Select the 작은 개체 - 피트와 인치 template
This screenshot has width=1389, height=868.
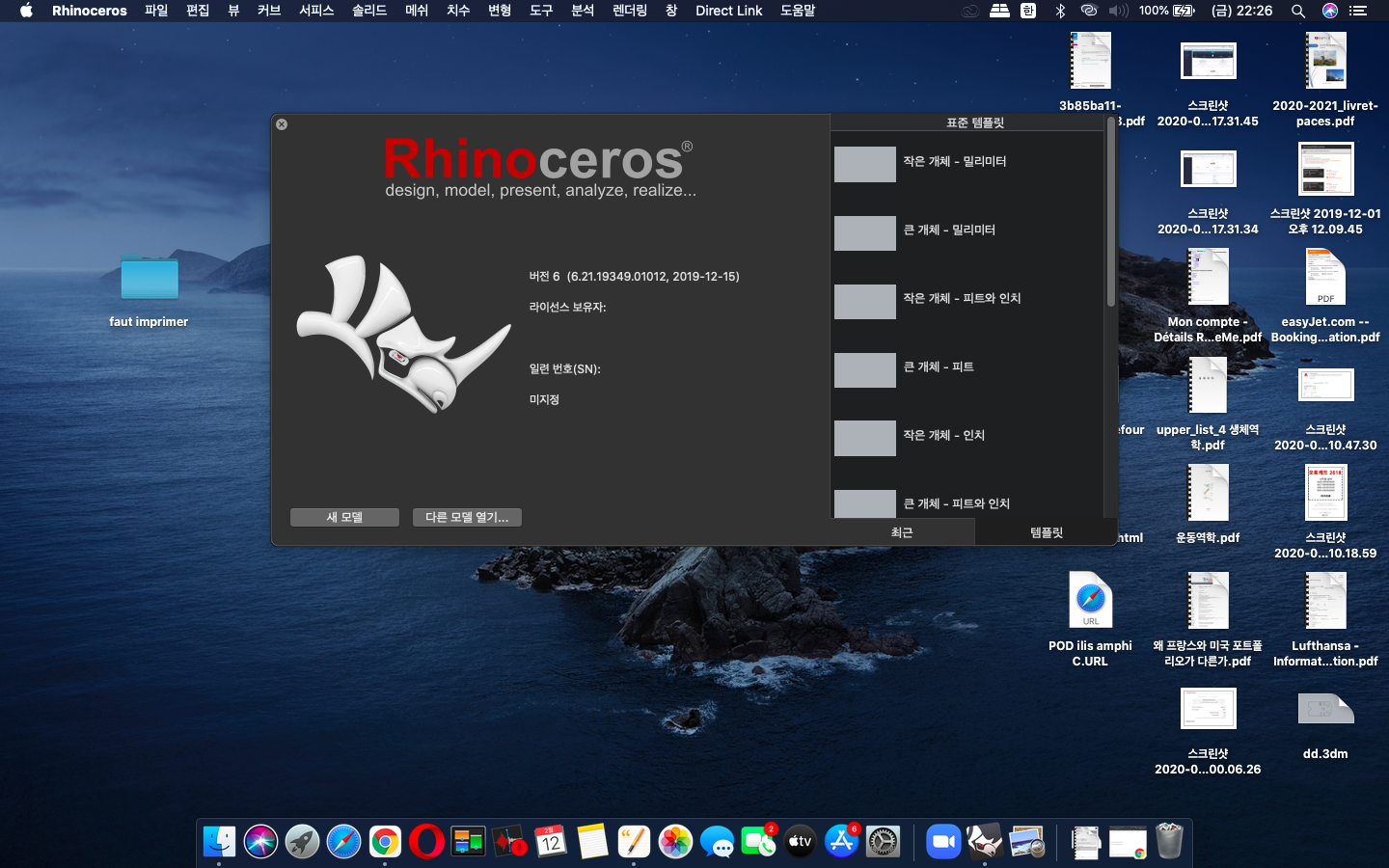[x=967, y=301]
